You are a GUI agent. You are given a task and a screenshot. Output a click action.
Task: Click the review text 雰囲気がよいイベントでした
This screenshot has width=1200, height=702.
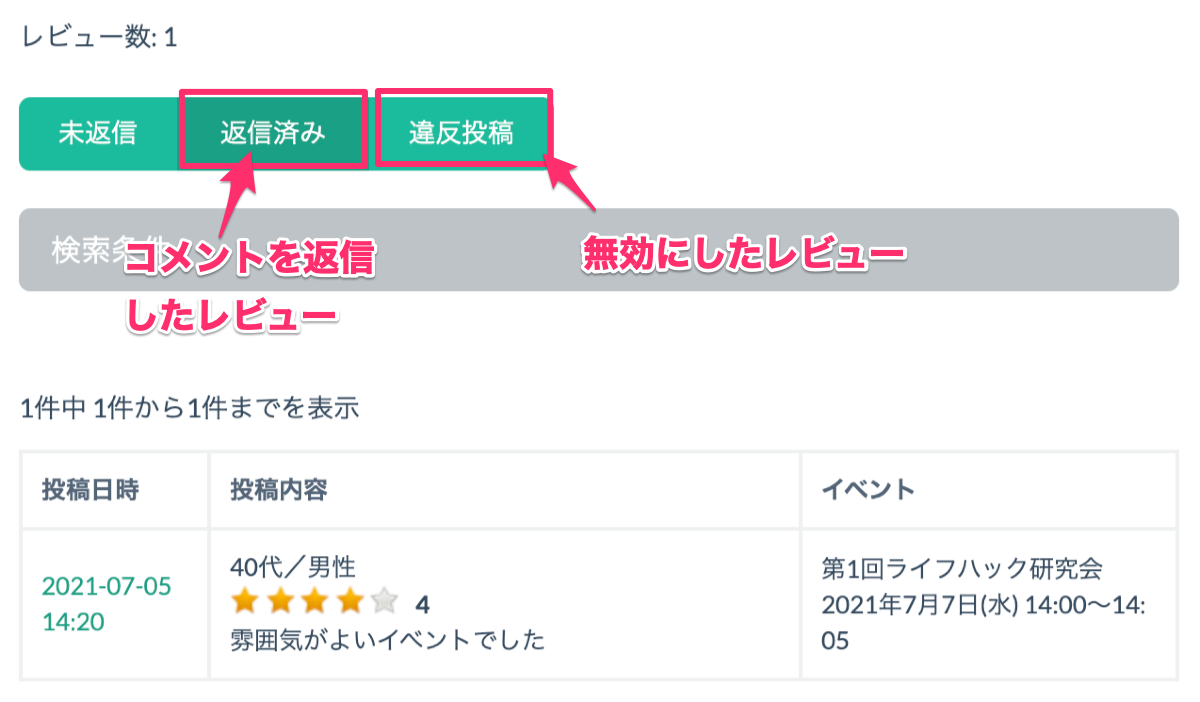[388, 639]
